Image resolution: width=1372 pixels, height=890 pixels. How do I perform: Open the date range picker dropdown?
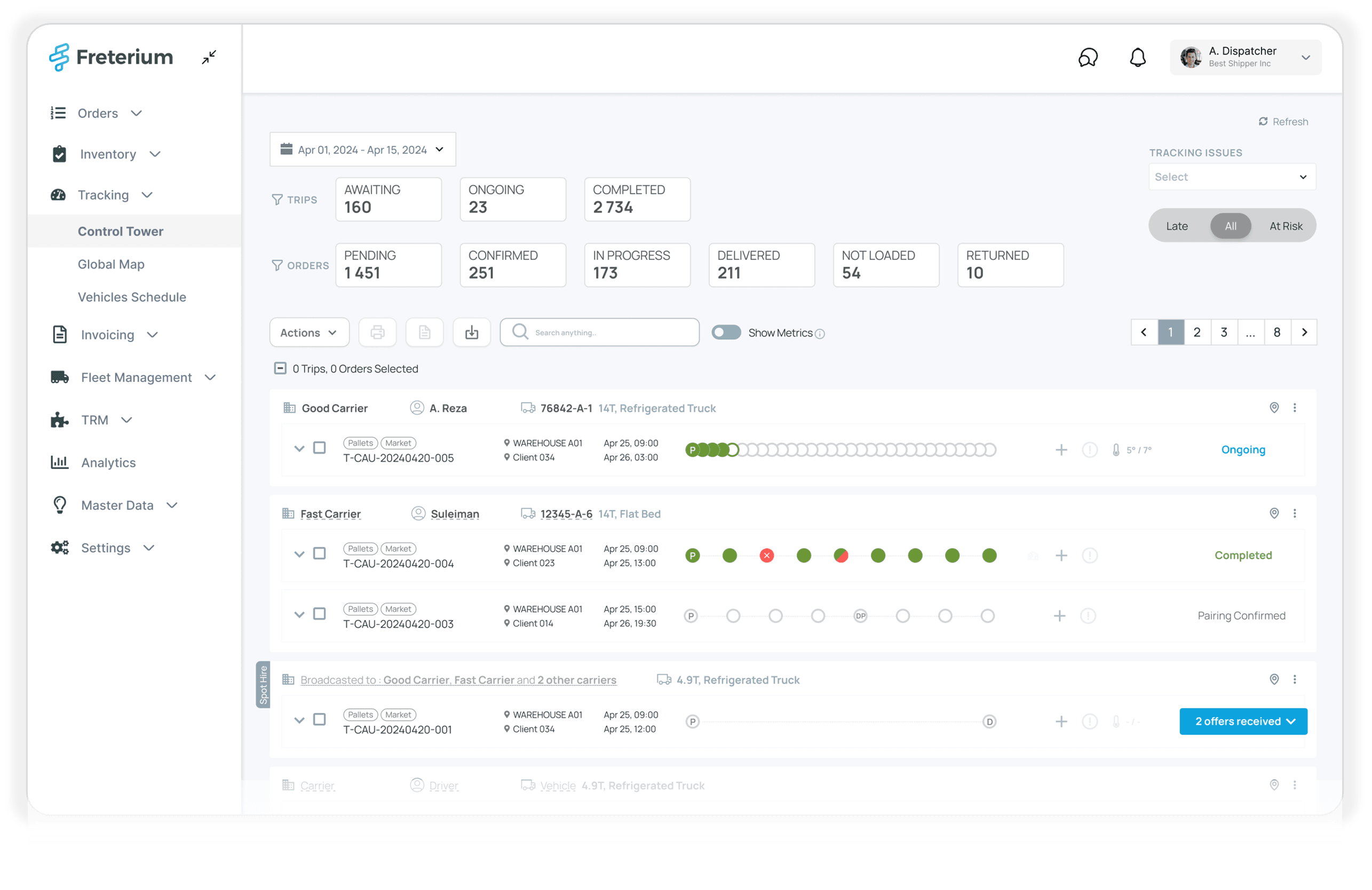click(362, 150)
